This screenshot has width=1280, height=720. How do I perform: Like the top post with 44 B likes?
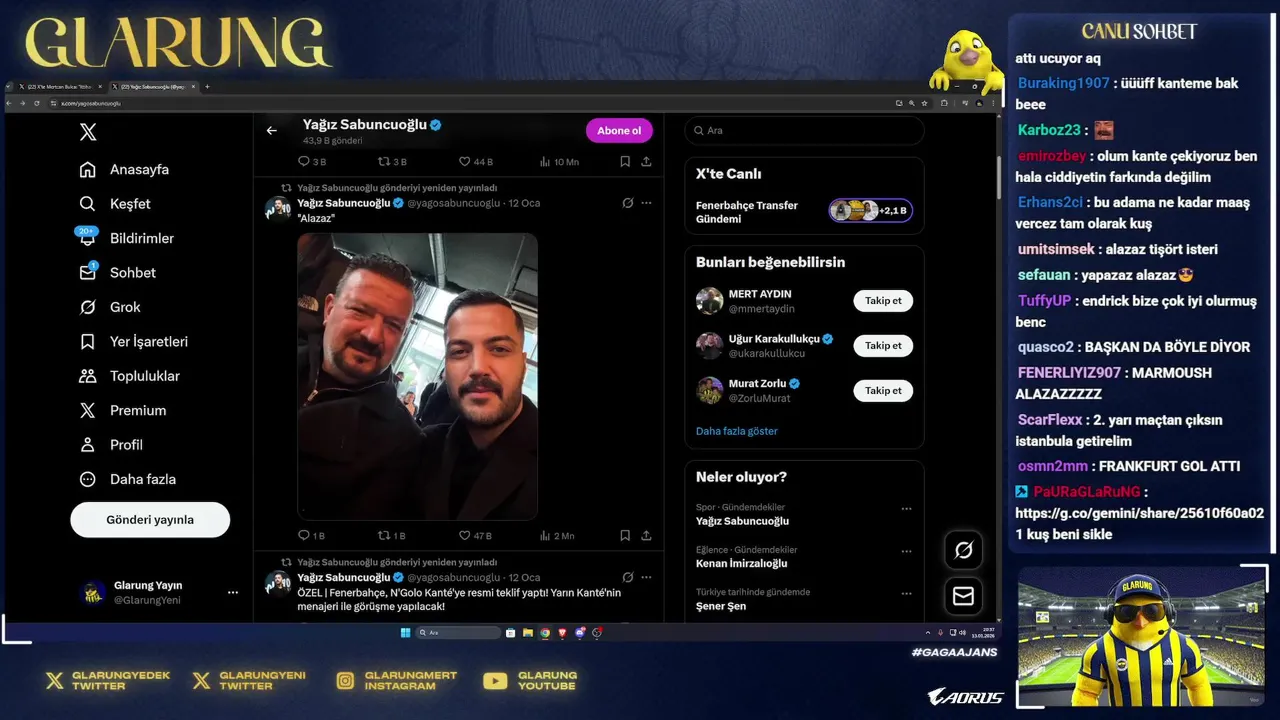tap(464, 161)
